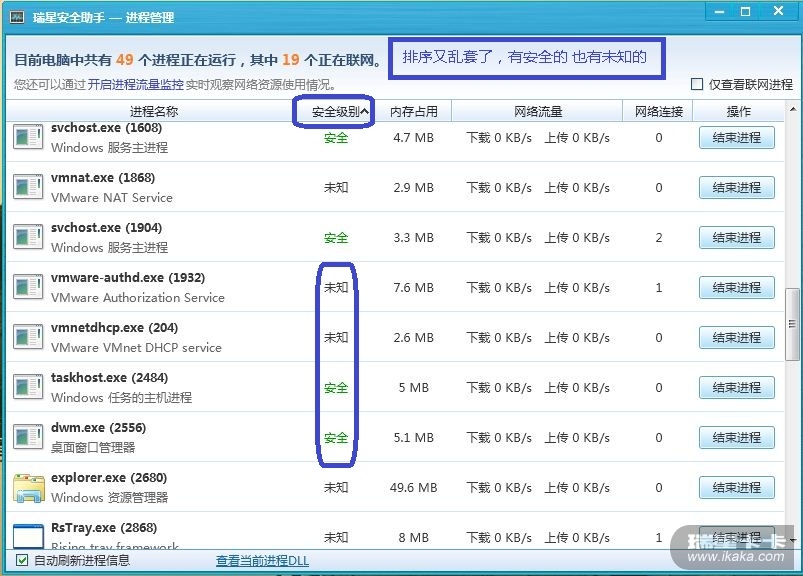
Task: End the vmware-authd.exe (1932) process
Action: (x=736, y=287)
